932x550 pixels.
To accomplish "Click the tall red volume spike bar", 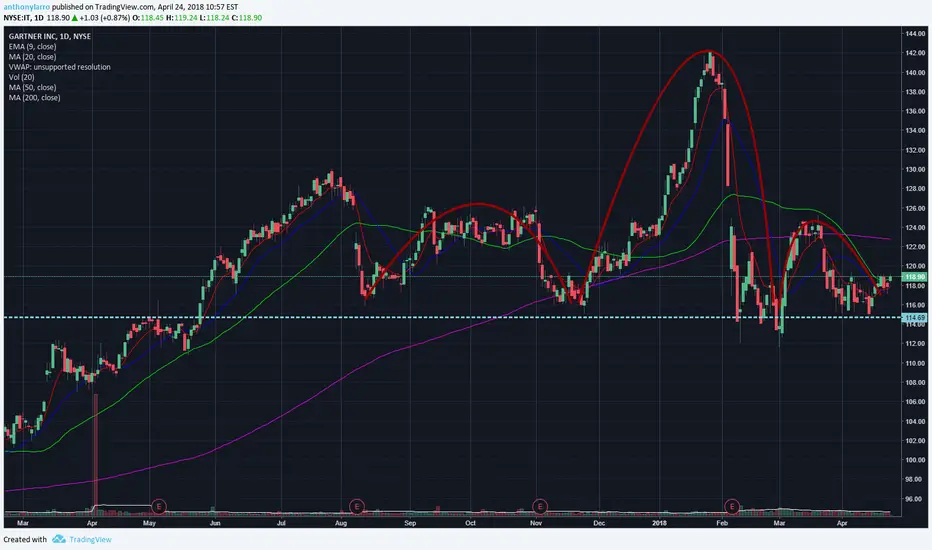I will coord(95,453).
